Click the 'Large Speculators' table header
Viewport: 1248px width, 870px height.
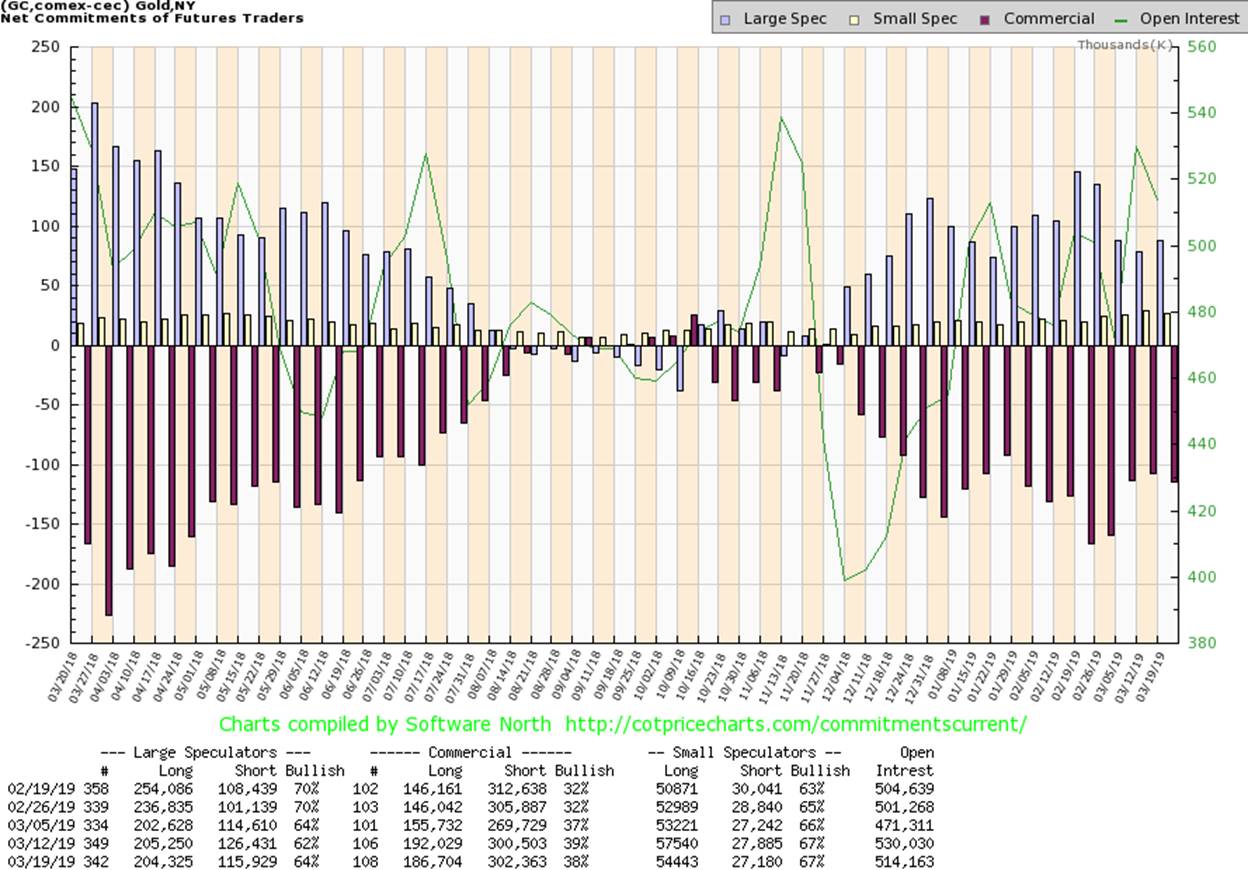coord(205,752)
